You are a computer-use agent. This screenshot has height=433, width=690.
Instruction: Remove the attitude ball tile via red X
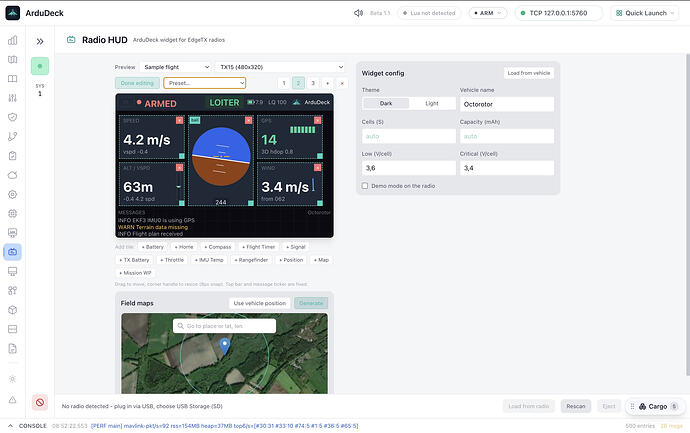tap(249, 120)
